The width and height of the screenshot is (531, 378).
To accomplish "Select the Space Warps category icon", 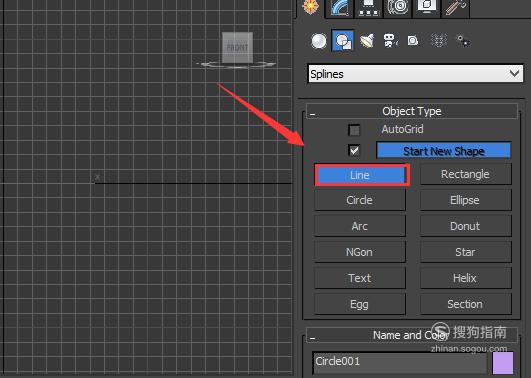I will tap(439, 41).
